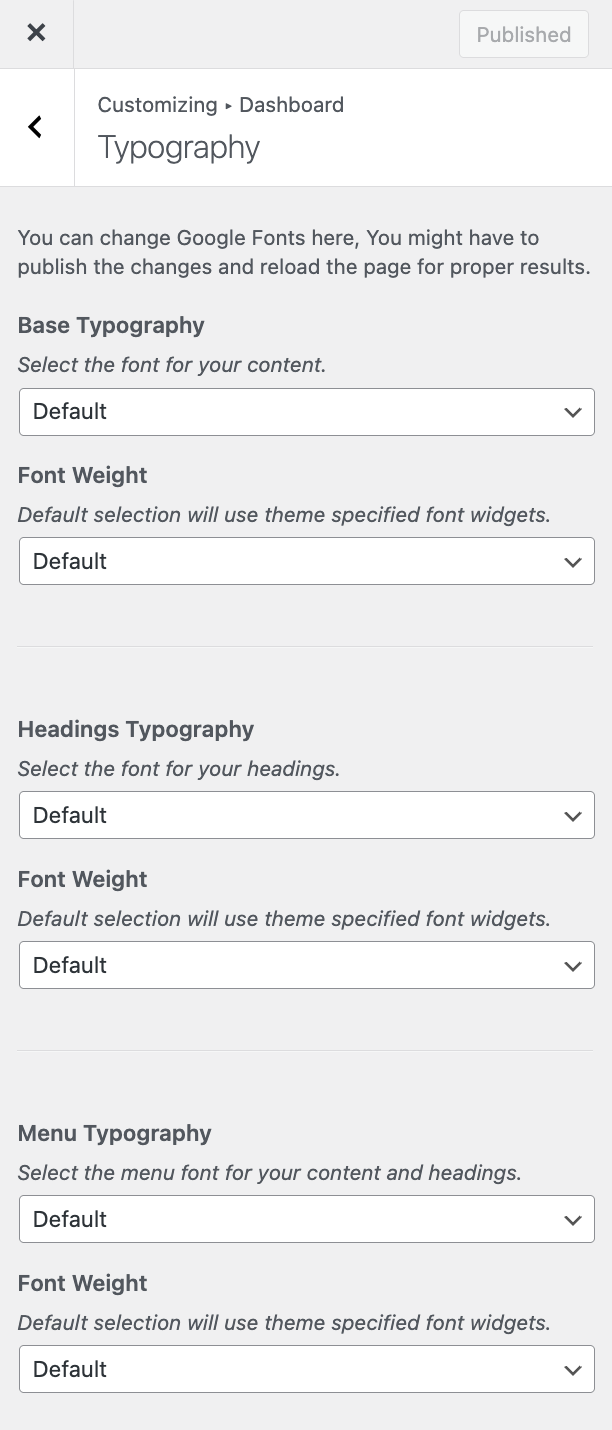Close the Customizer with the X icon

[x=36, y=33]
